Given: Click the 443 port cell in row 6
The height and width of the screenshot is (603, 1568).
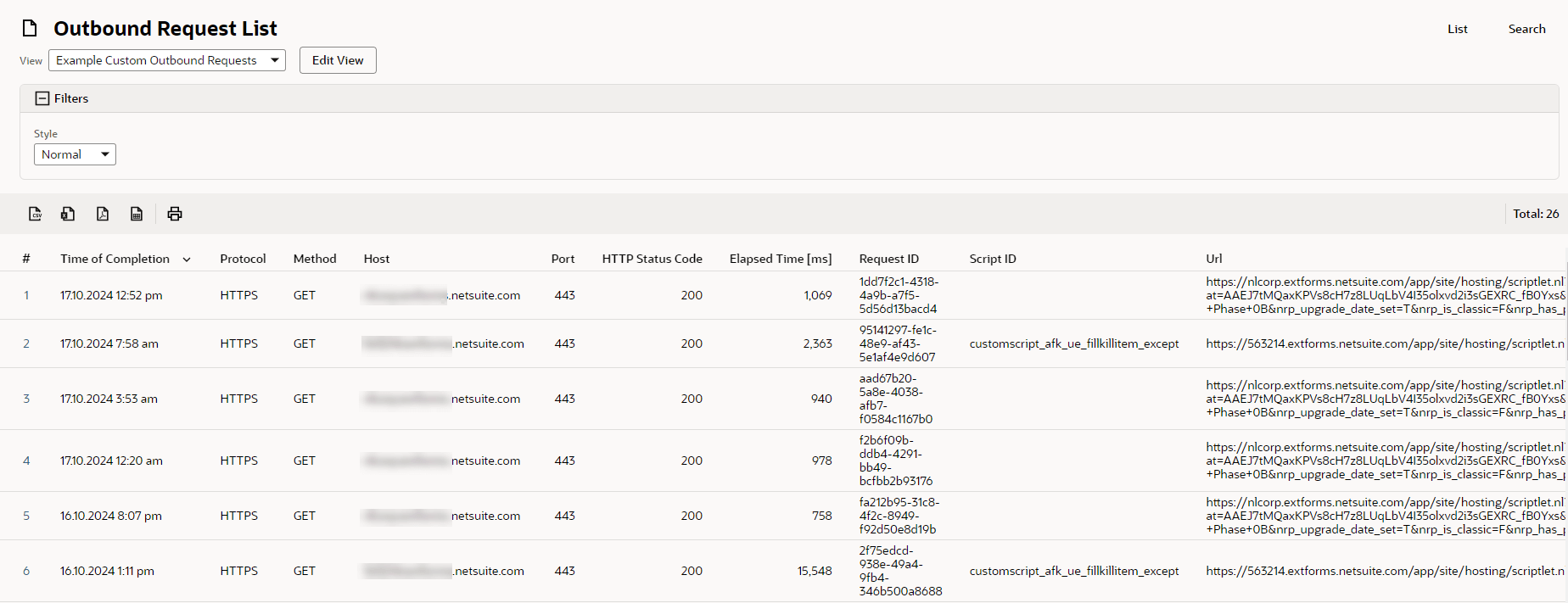Looking at the screenshot, I should (565, 571).
